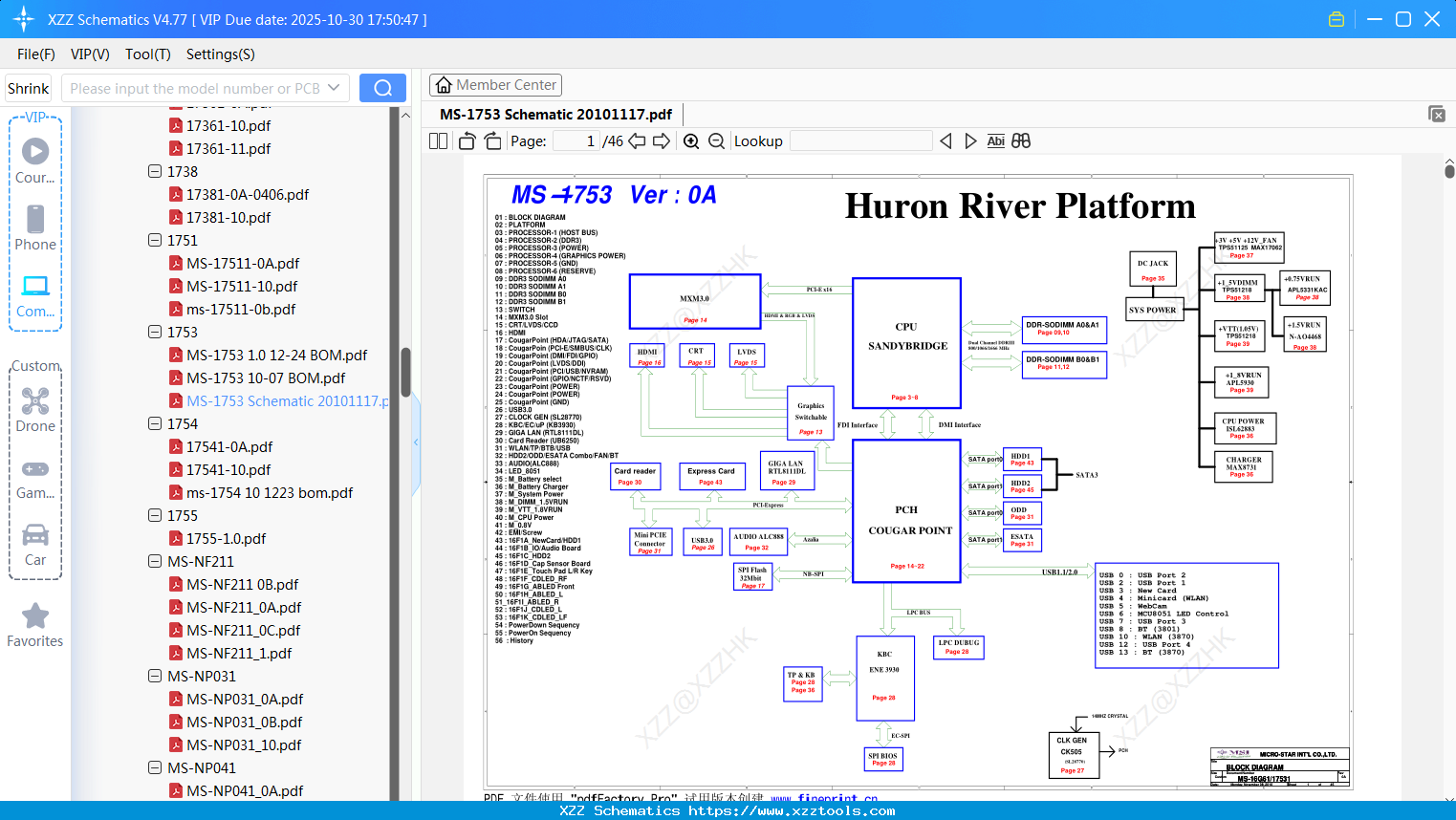Collapse the 1755 folder

pos(155,516)
